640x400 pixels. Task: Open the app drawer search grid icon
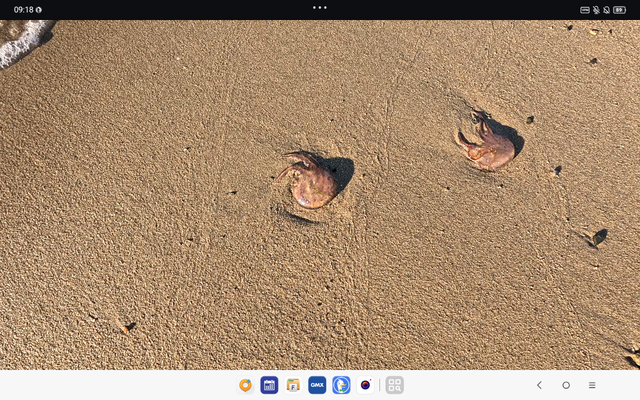coord(395,385)
